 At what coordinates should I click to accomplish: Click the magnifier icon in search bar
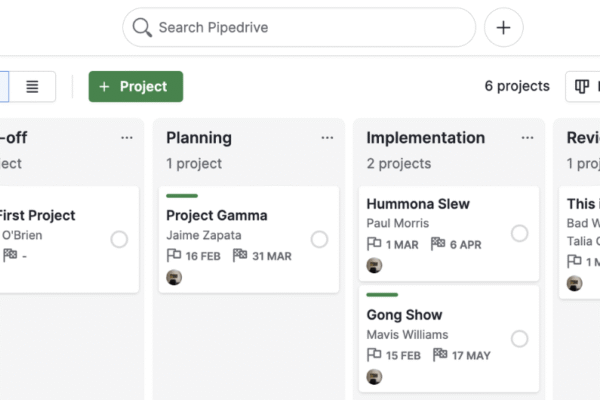(x=142, y=28)
